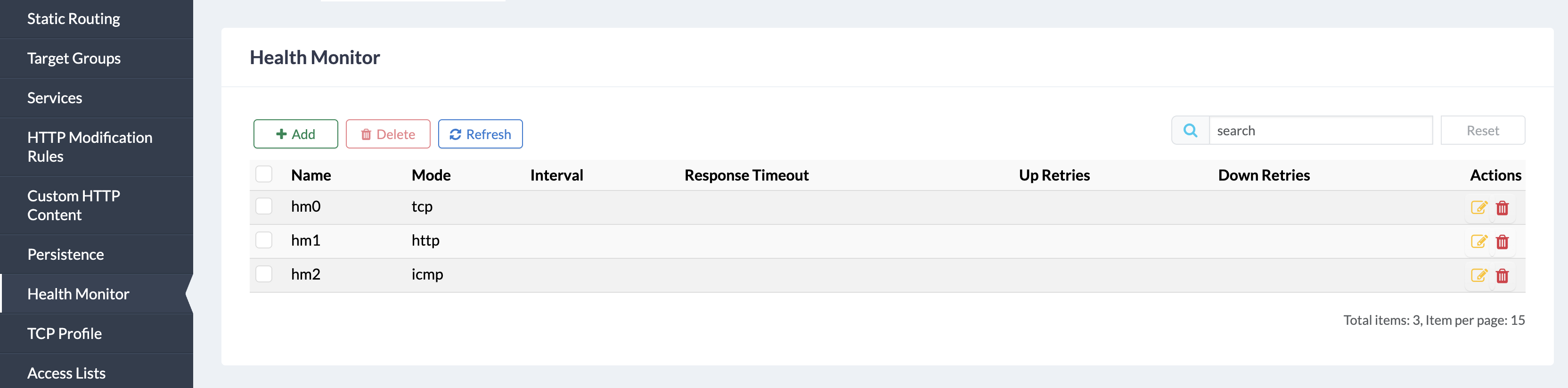
Task: Click the search magnifier icon
Action: pos(1190,131)
